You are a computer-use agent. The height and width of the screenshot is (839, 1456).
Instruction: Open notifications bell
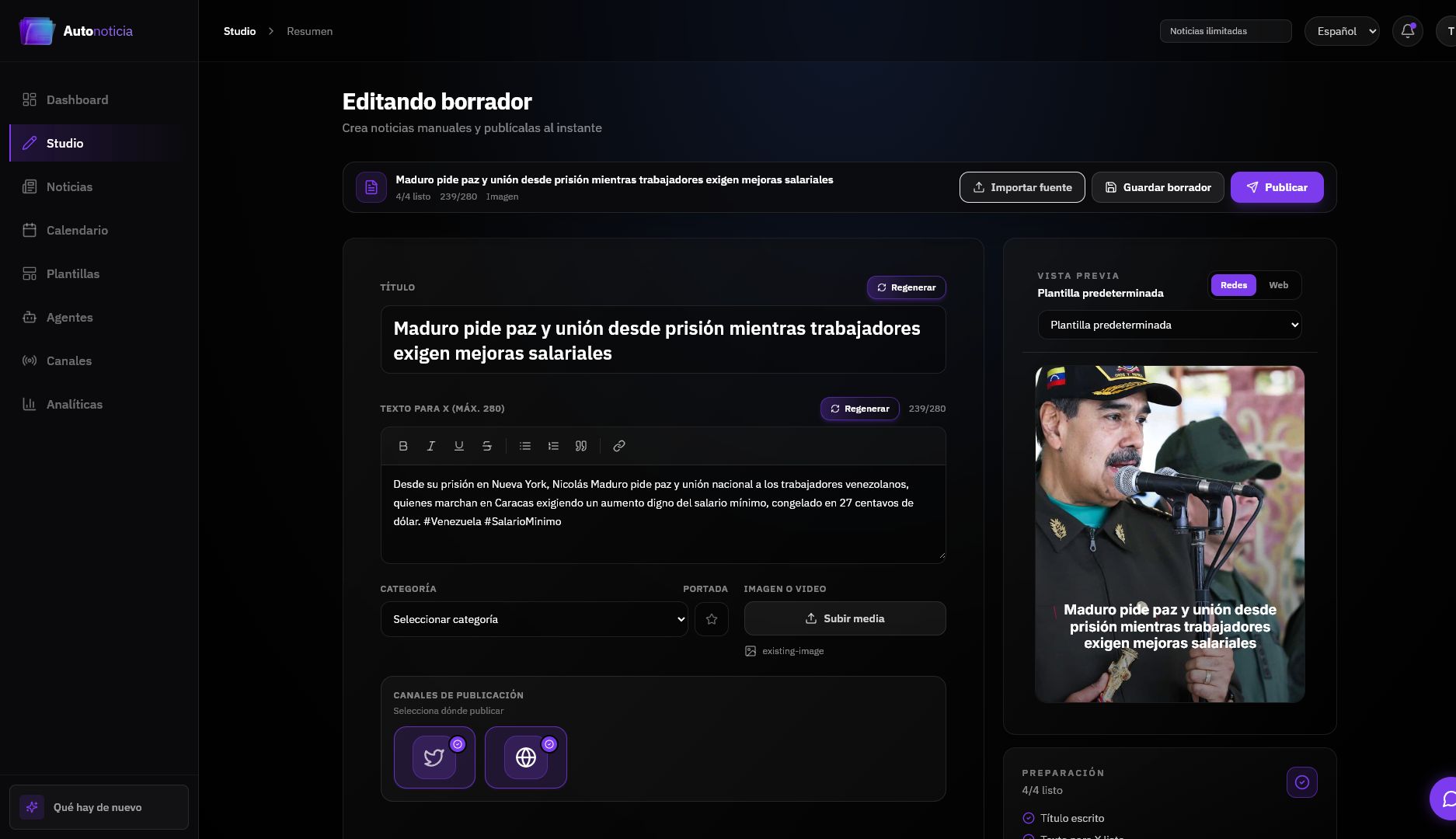(1407, 31)
